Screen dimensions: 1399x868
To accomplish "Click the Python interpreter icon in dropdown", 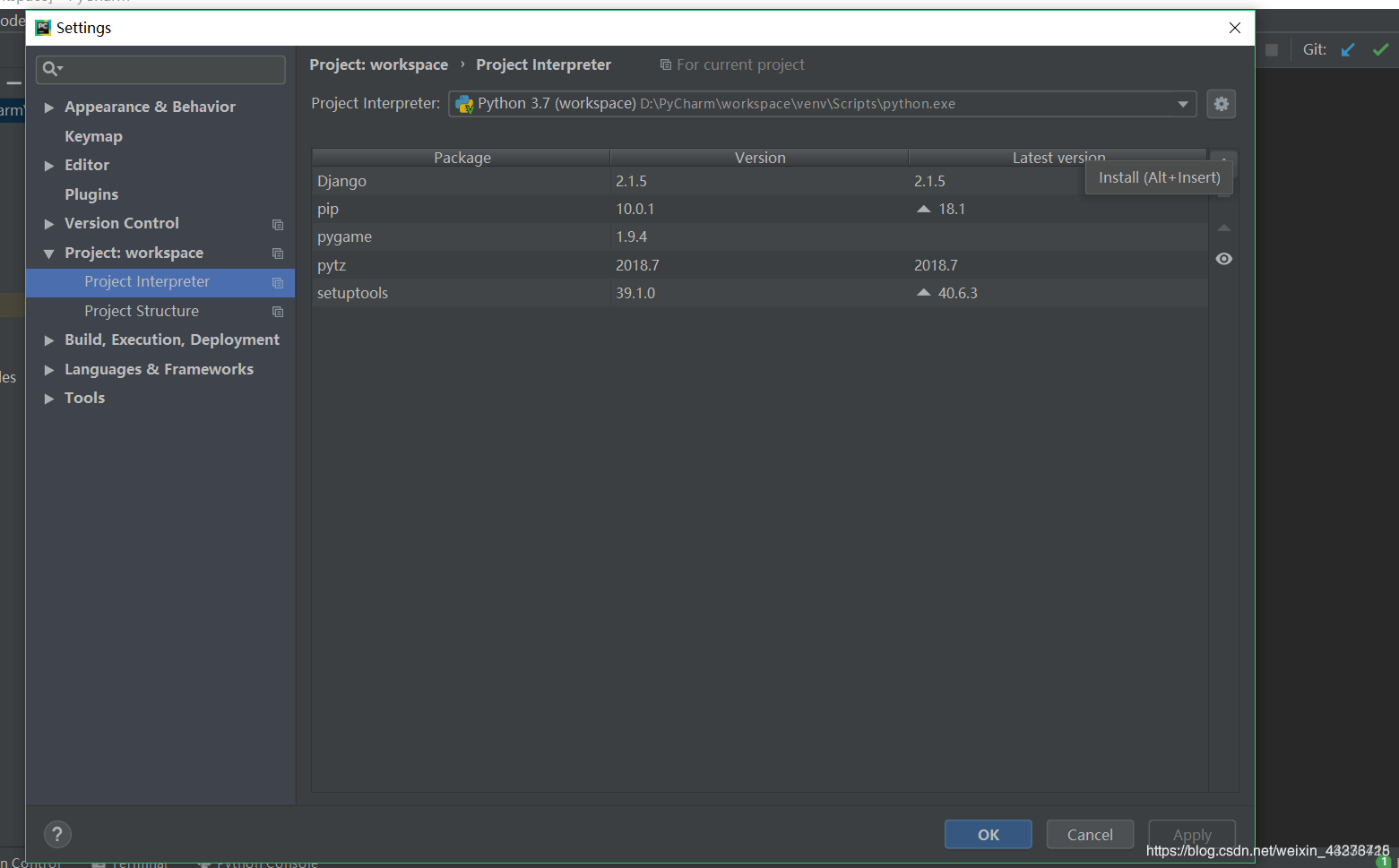I will [x=464, y=104].
